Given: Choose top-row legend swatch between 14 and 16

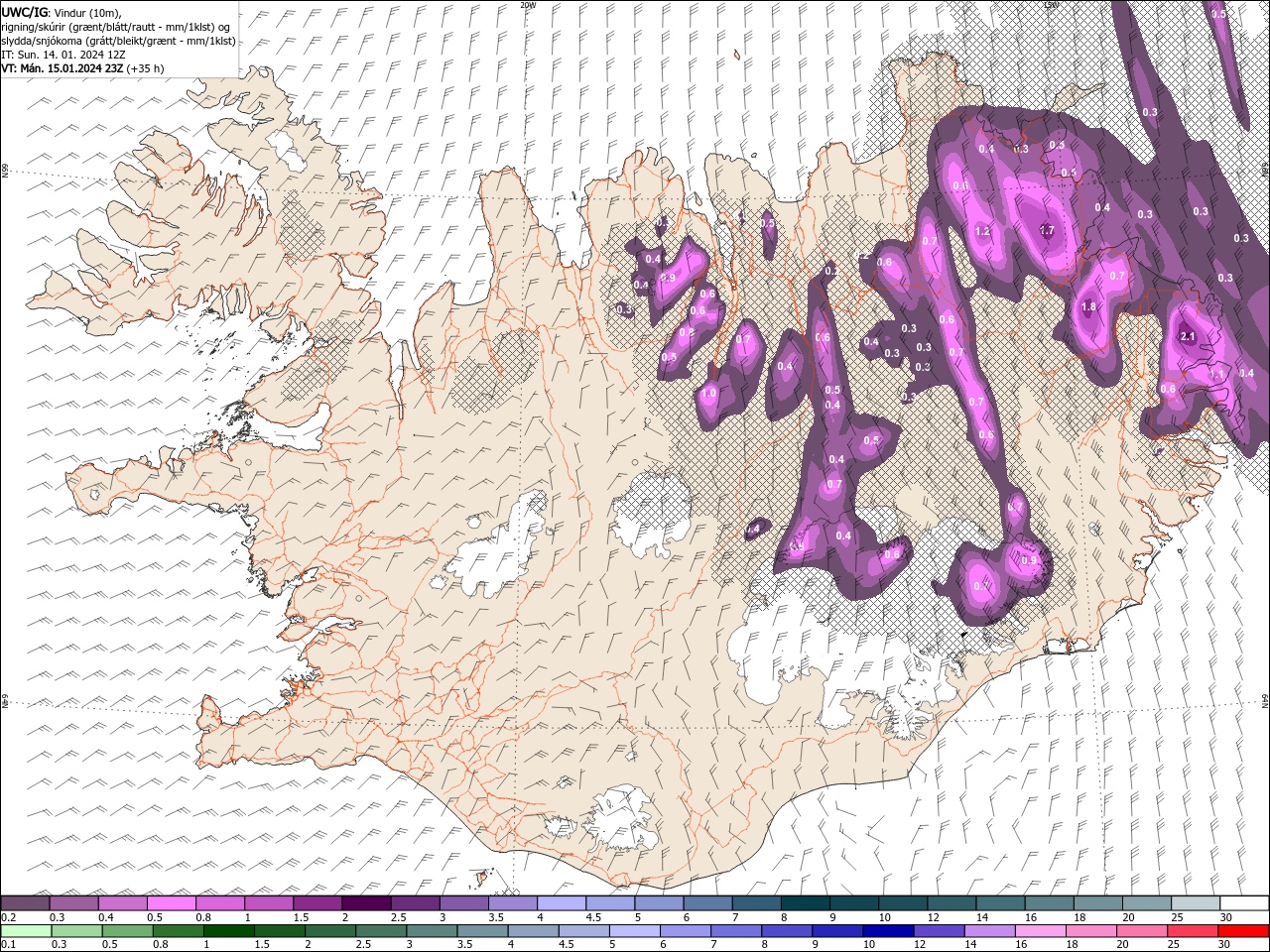Looking at the screenshot, I should click(x=1000, y=903).
